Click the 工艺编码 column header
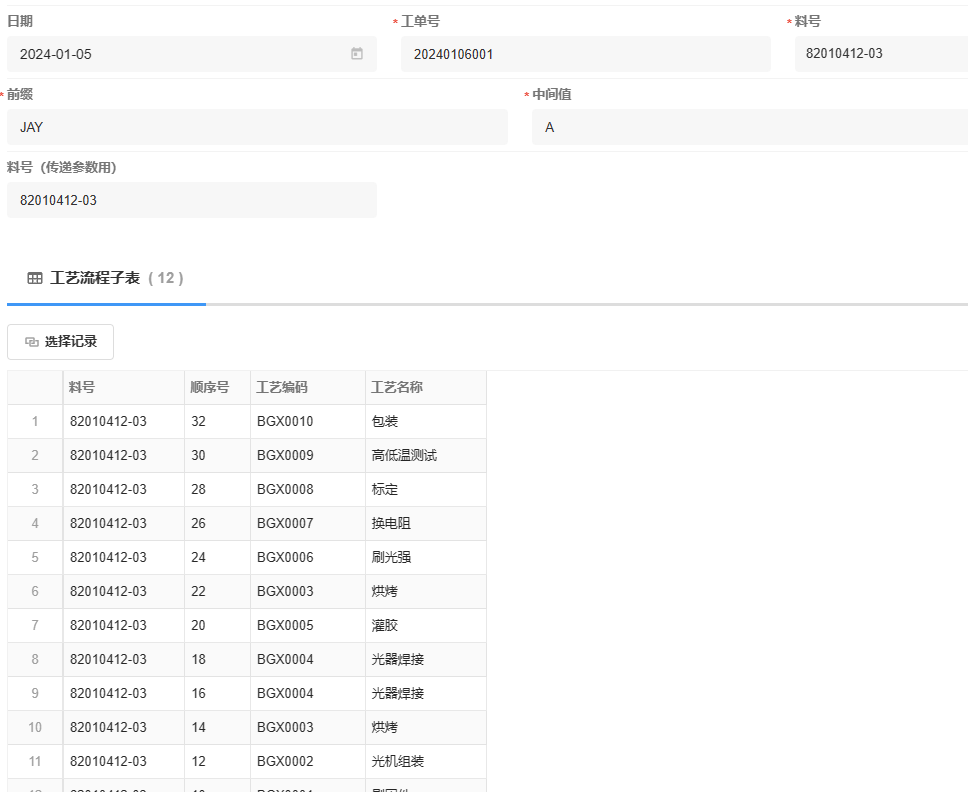The width and height of the screenshot is (968, 792). tap(307, 388)
